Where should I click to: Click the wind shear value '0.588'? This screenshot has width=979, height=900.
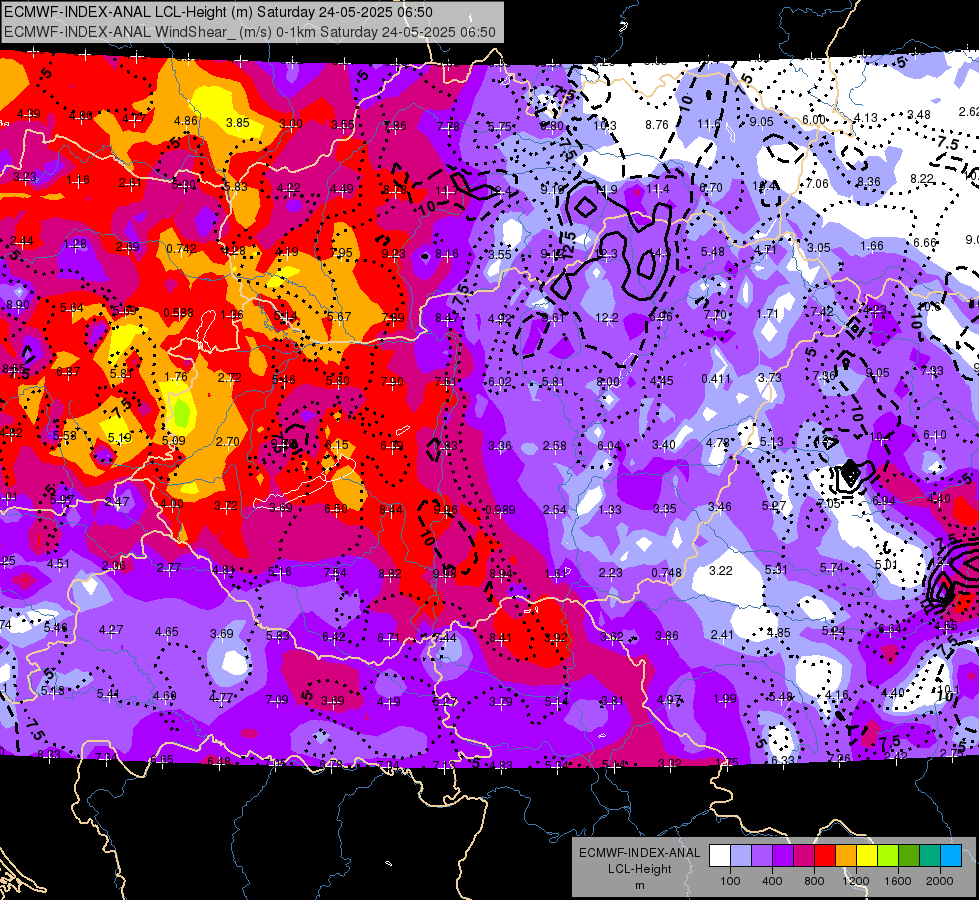tap(179, 312)
